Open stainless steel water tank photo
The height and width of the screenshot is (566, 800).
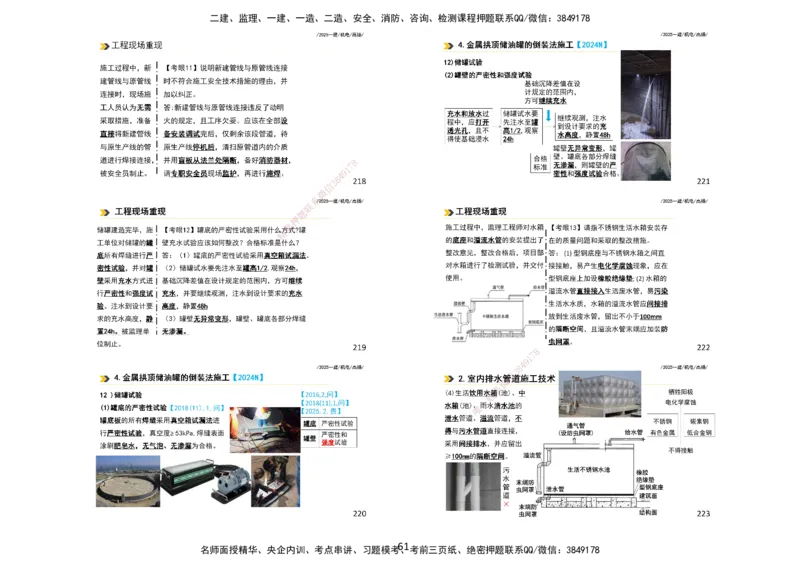pyautogui.click(x=599, y=394)
